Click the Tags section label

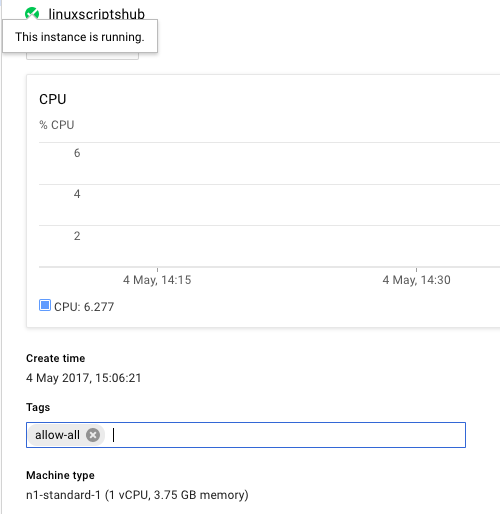[x=38, y=407]
